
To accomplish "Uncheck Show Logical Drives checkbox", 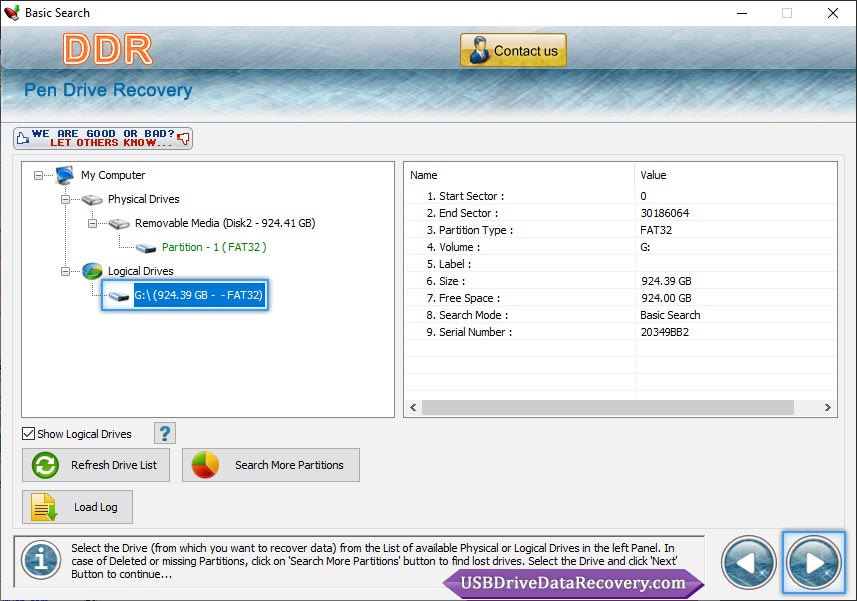I will point(28,433).
